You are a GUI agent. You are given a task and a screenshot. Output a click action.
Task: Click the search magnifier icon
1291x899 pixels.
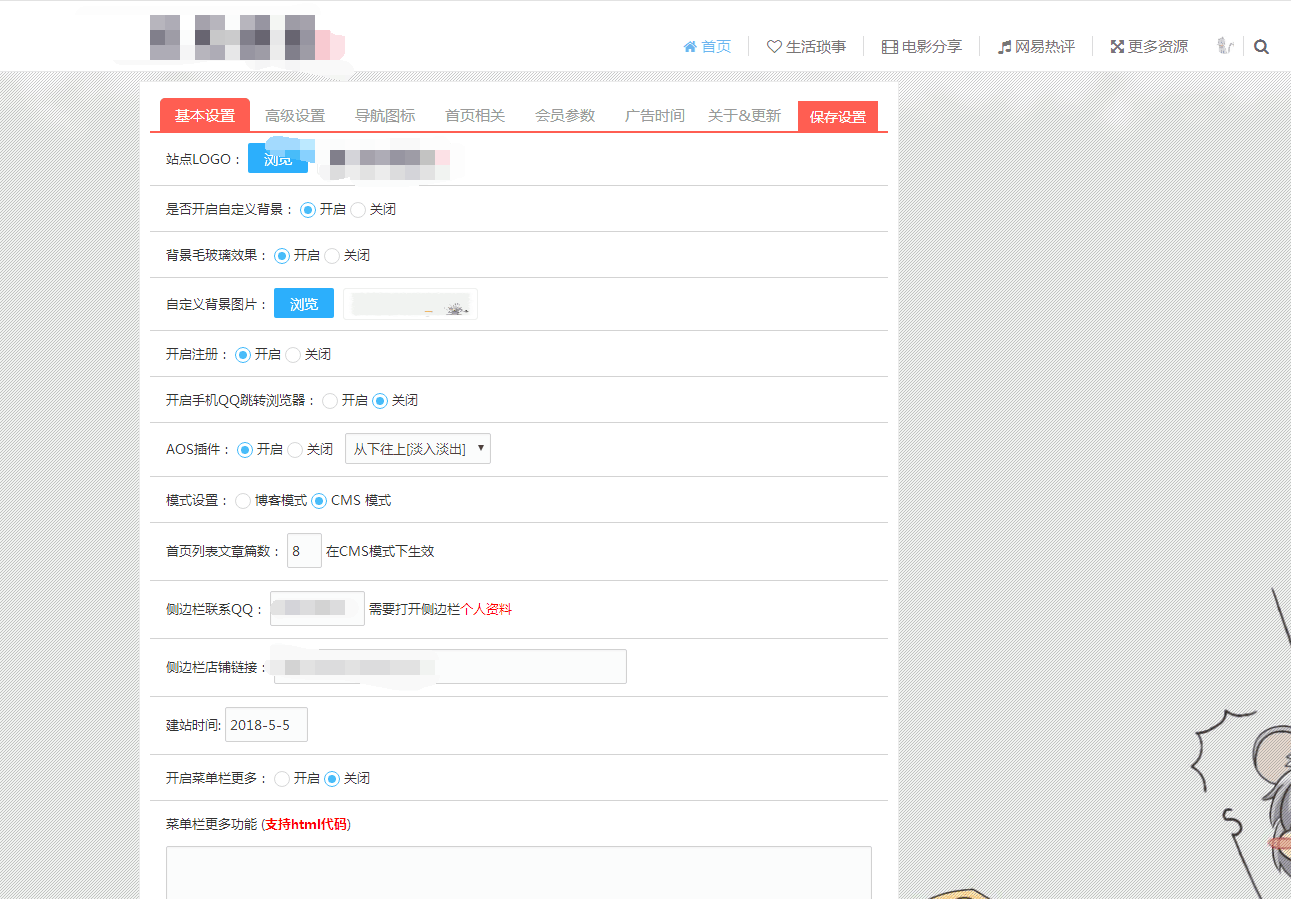[x=1261, y=46]
